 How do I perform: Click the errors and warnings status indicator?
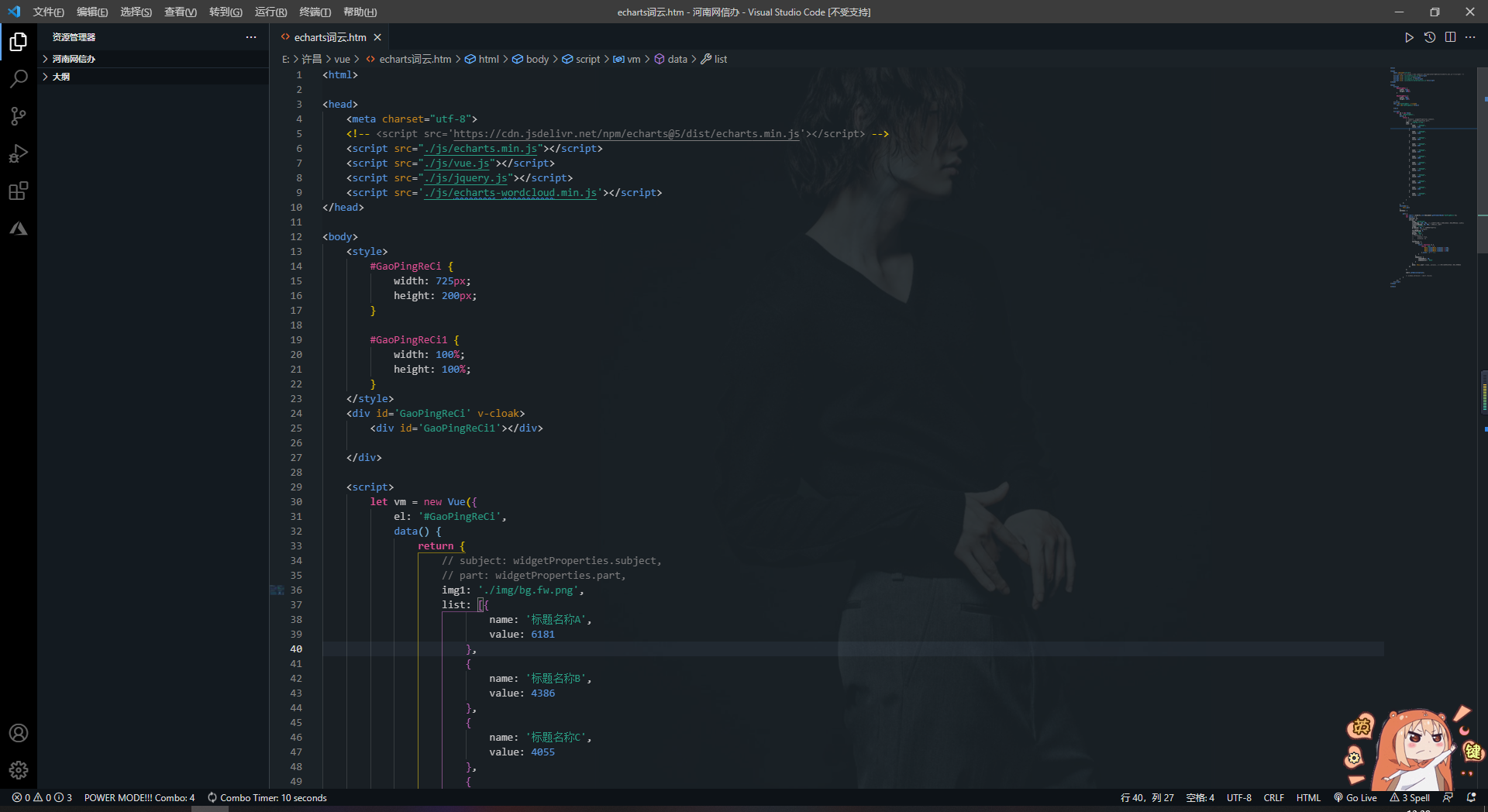(42, 797)
